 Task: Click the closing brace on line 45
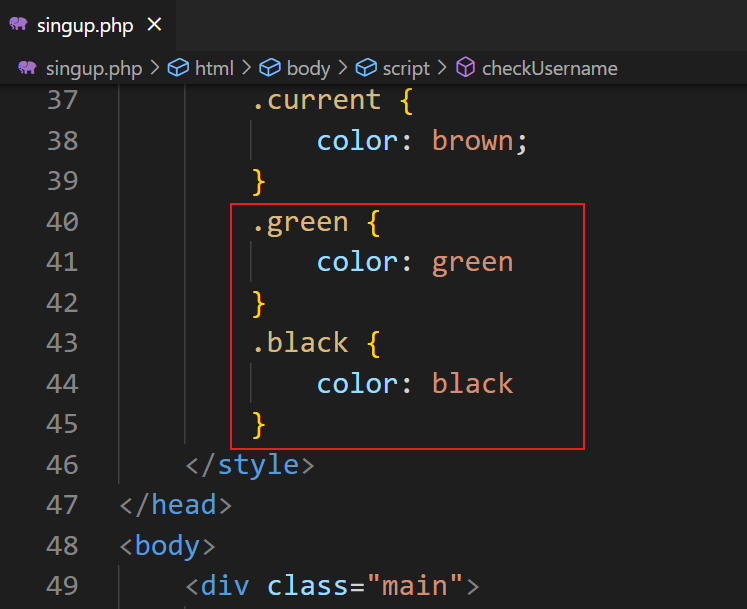point(259,425)
